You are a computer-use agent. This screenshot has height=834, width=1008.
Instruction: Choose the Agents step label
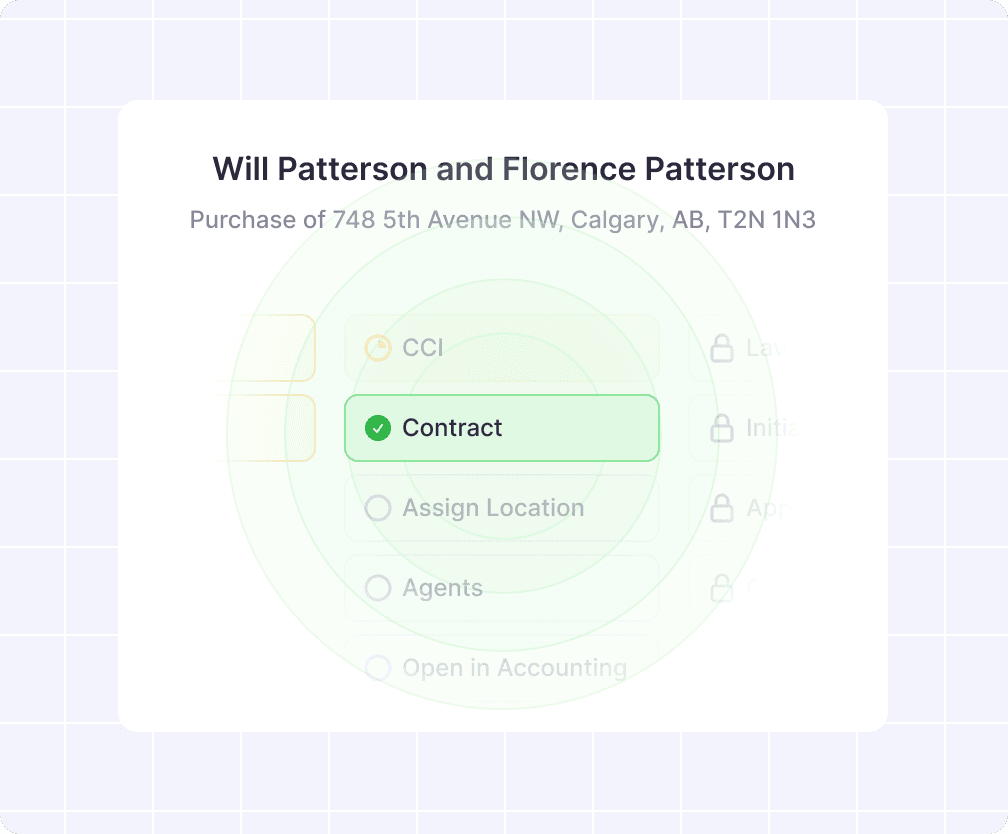pos(442,588)
